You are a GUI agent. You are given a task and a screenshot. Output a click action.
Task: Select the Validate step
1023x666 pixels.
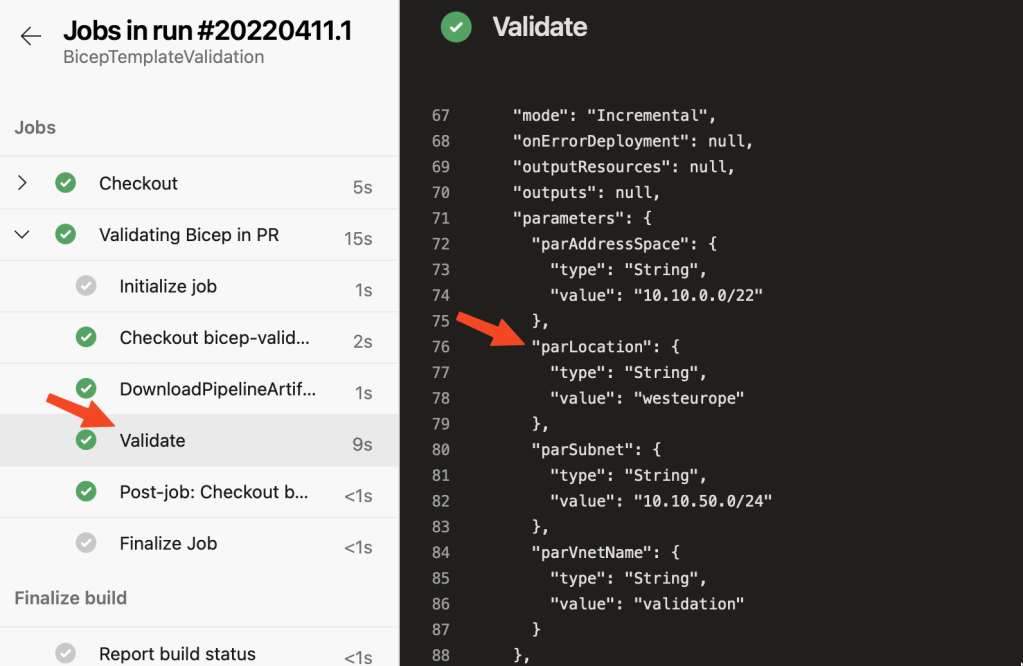152,440
